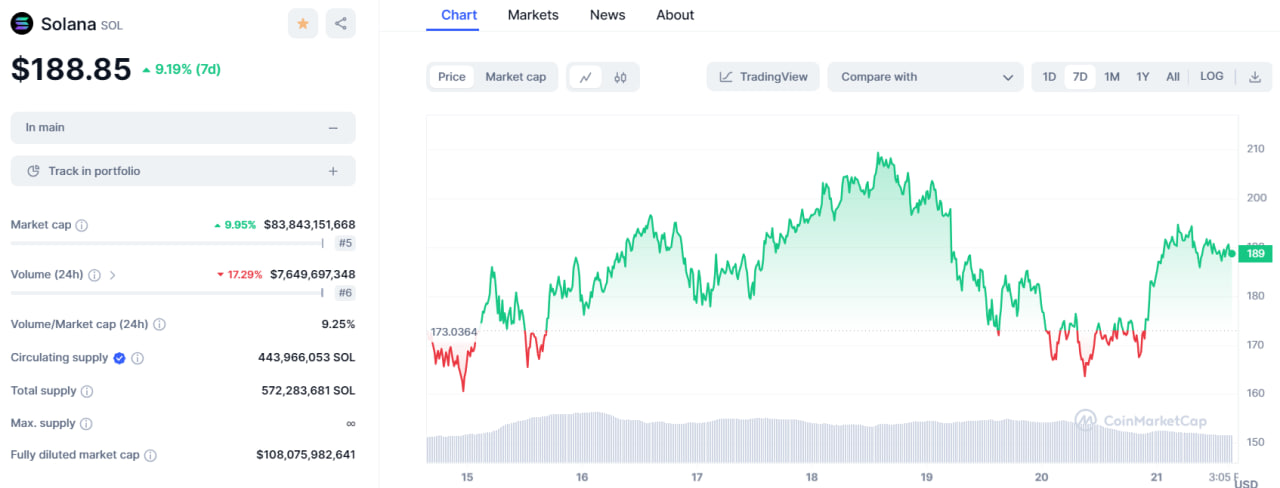Viewport: 1280px width, 488px height.
Task: Click the #6 volume rank badge
Action: click(x=345, y=293)
